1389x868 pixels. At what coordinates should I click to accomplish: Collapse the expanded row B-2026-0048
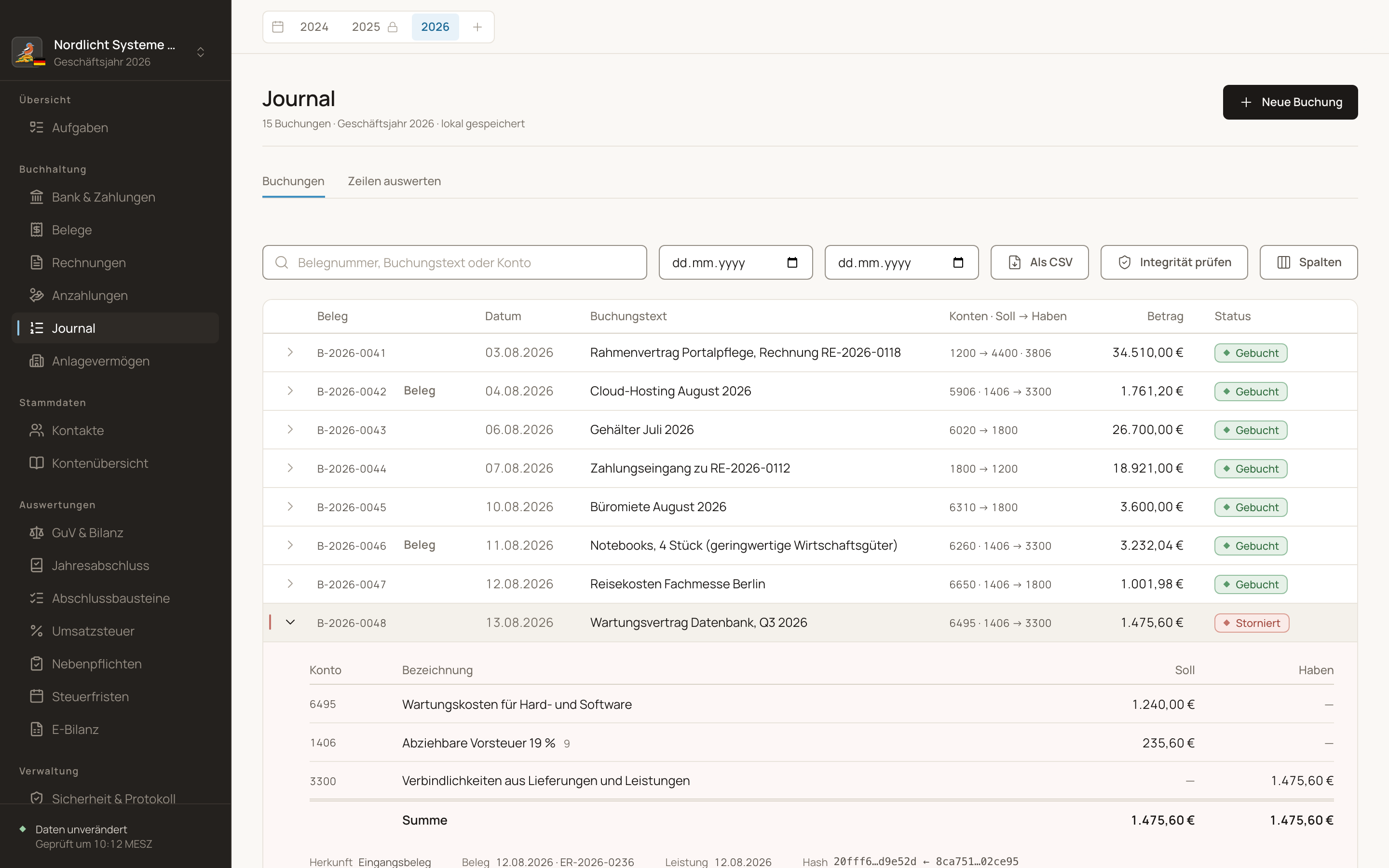[290, 622]
